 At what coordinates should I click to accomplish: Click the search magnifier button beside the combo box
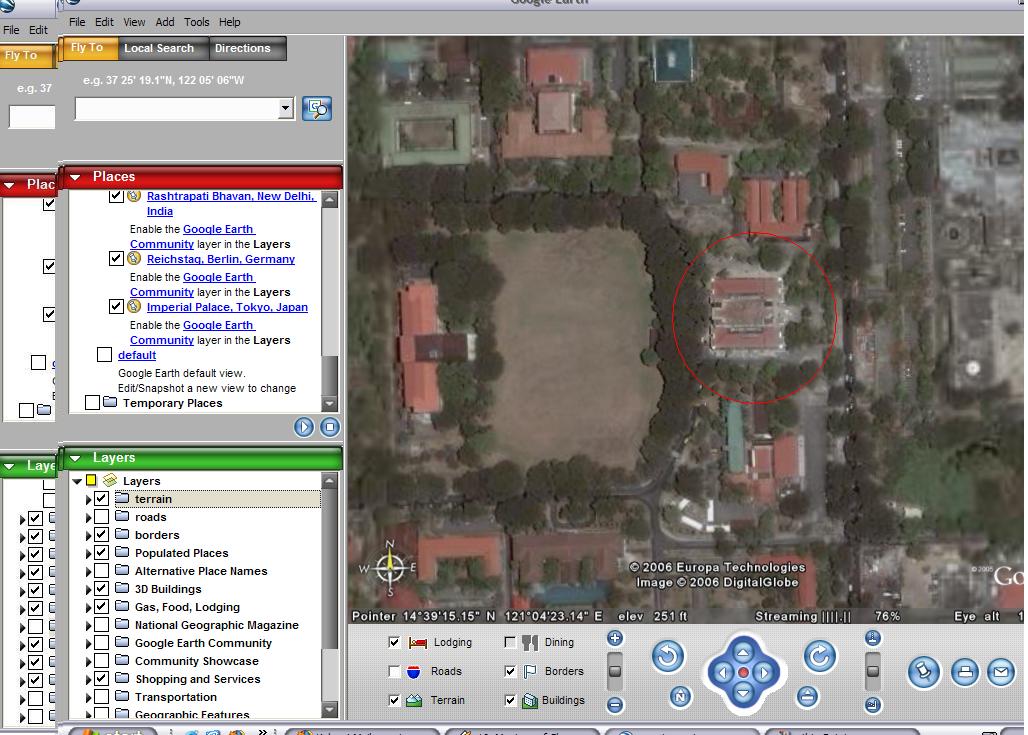pyautogui.click(x=317, y=108)
